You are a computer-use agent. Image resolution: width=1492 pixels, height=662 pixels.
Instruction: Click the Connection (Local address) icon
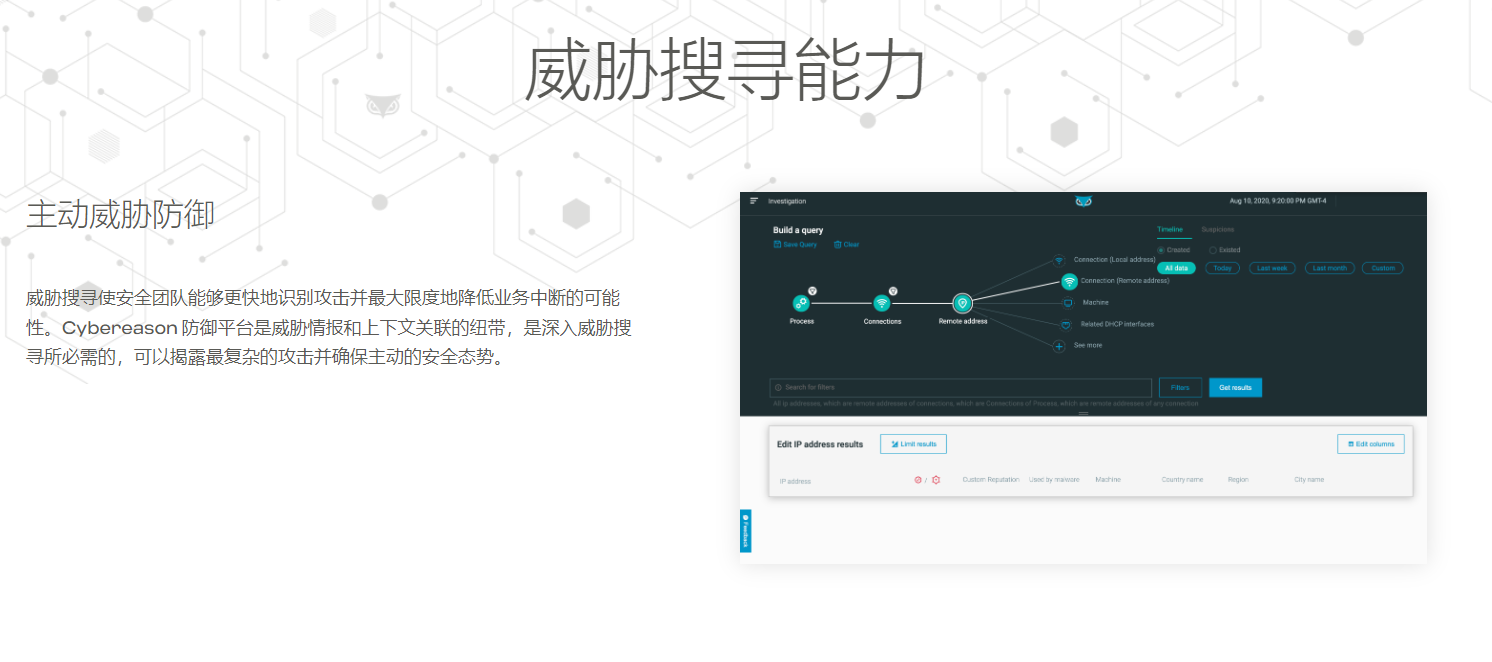click(1060, 260)
